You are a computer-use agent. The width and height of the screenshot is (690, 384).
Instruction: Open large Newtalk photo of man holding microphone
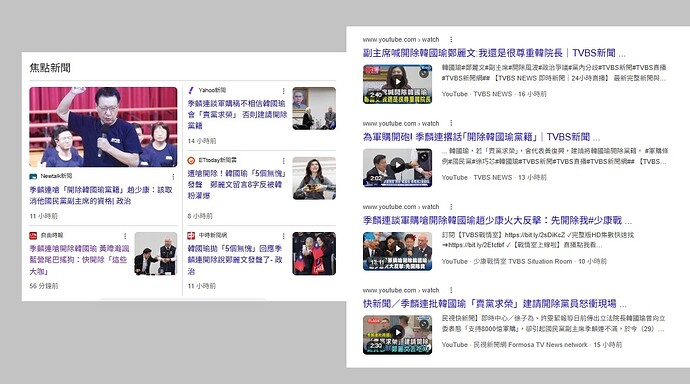click(103, 127)
